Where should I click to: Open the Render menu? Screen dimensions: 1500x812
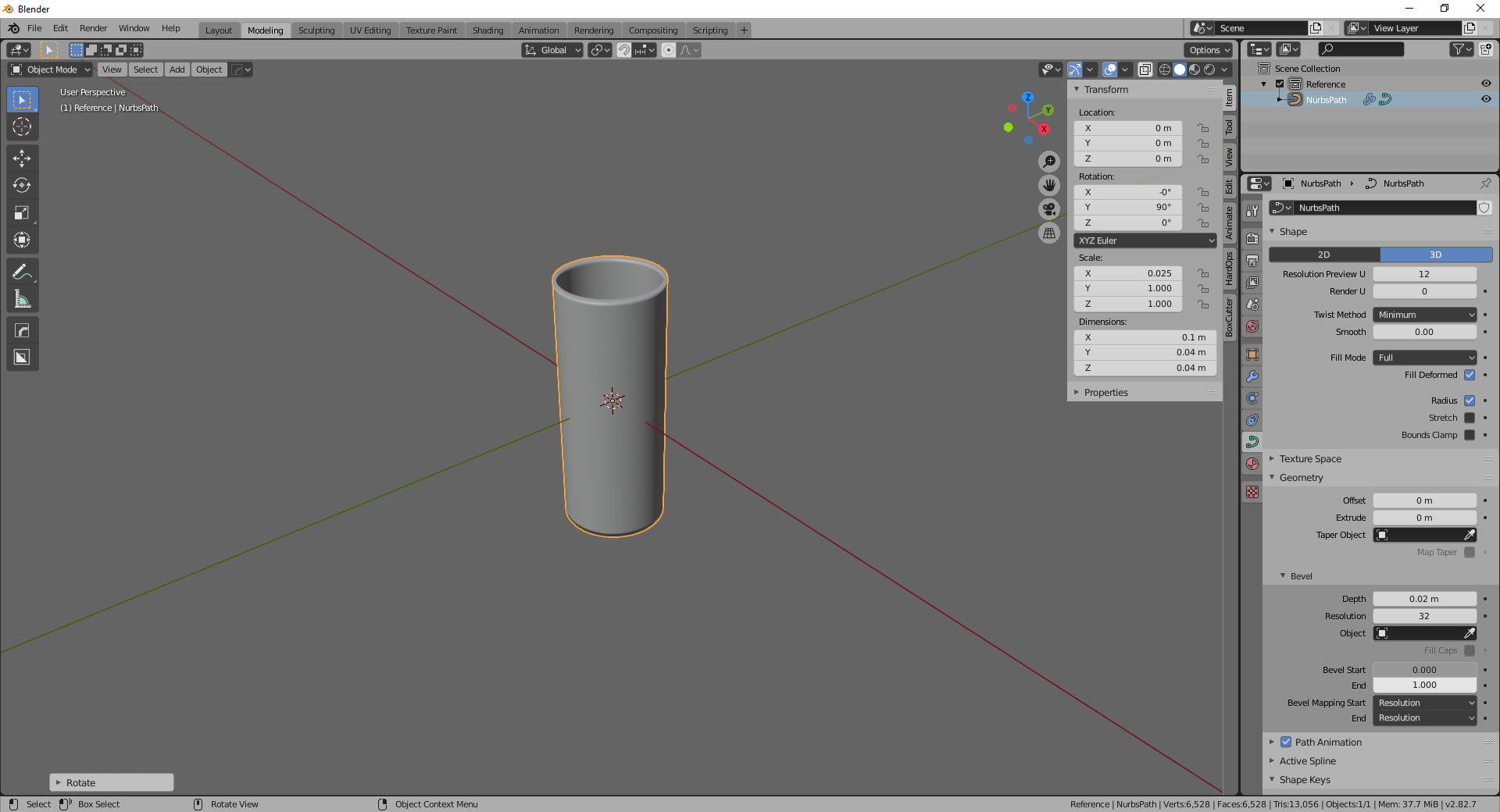coord(93,28)
